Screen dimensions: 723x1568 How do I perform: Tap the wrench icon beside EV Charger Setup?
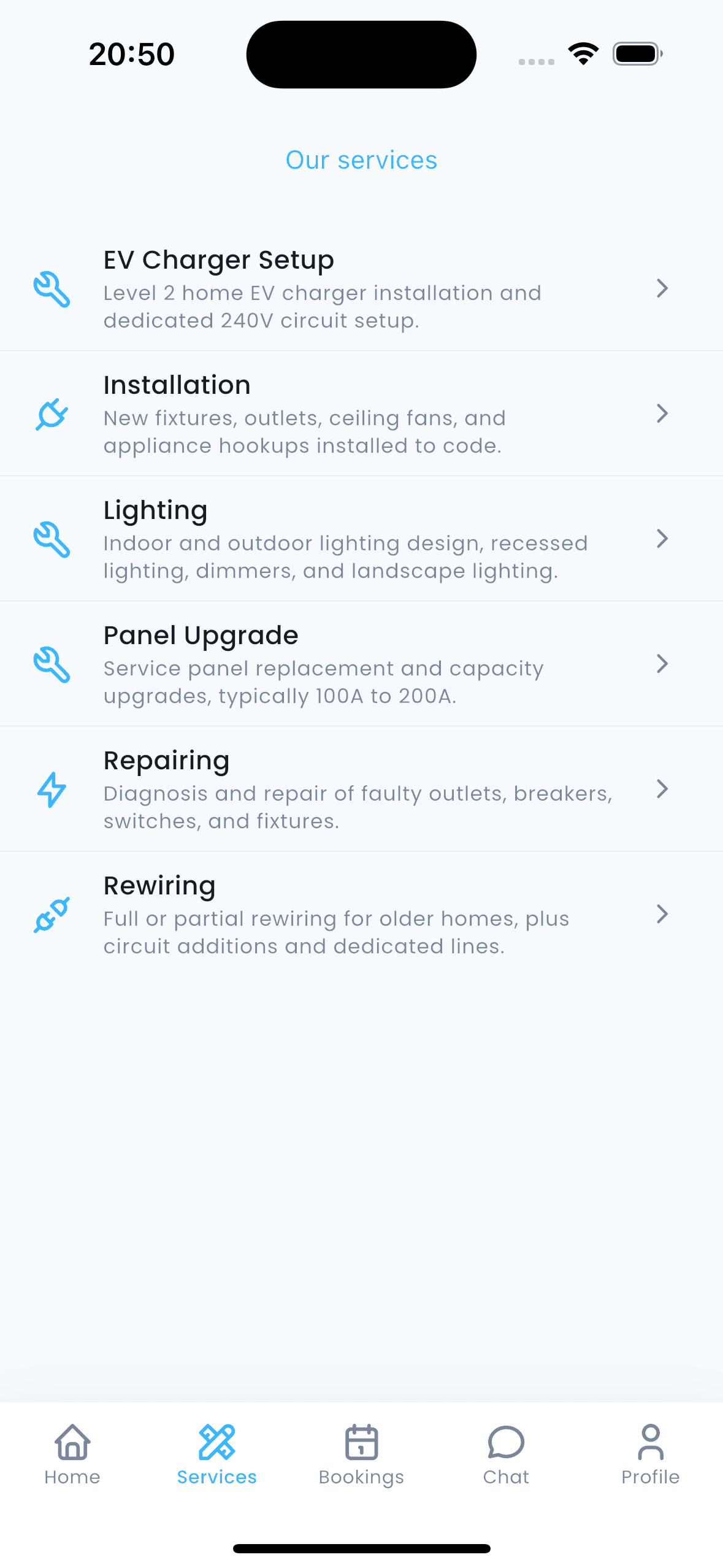click(x=52, y=289)
